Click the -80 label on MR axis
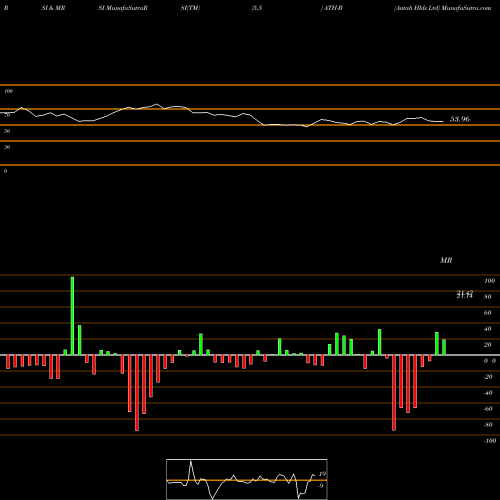Viewport: 500px width, 500px height. point(488,425)
